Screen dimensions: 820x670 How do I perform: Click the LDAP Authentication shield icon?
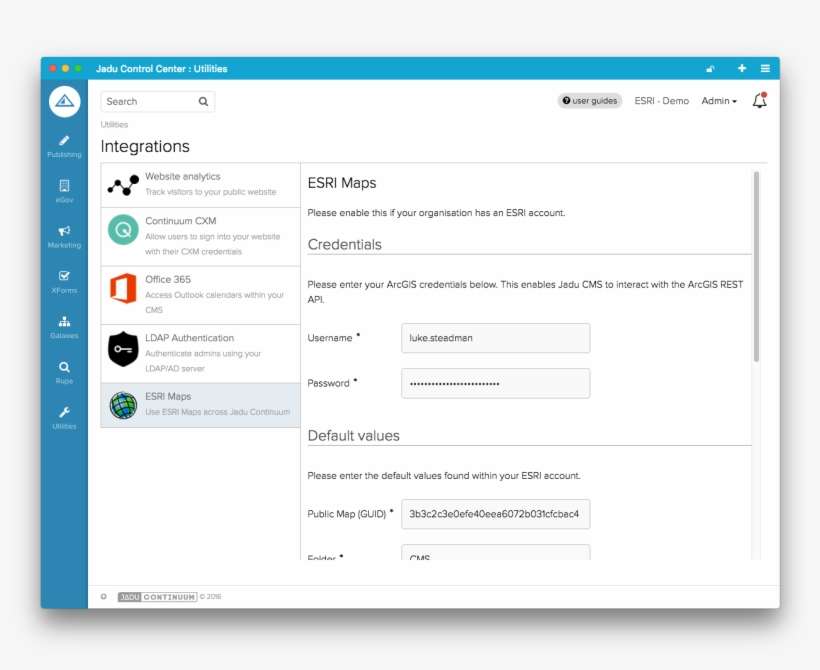[123, 348]
